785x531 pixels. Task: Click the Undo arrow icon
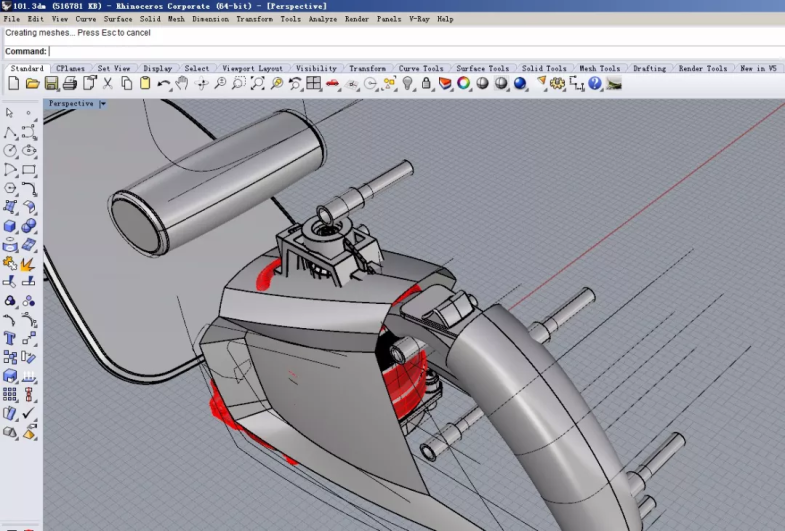coord(163,84)
